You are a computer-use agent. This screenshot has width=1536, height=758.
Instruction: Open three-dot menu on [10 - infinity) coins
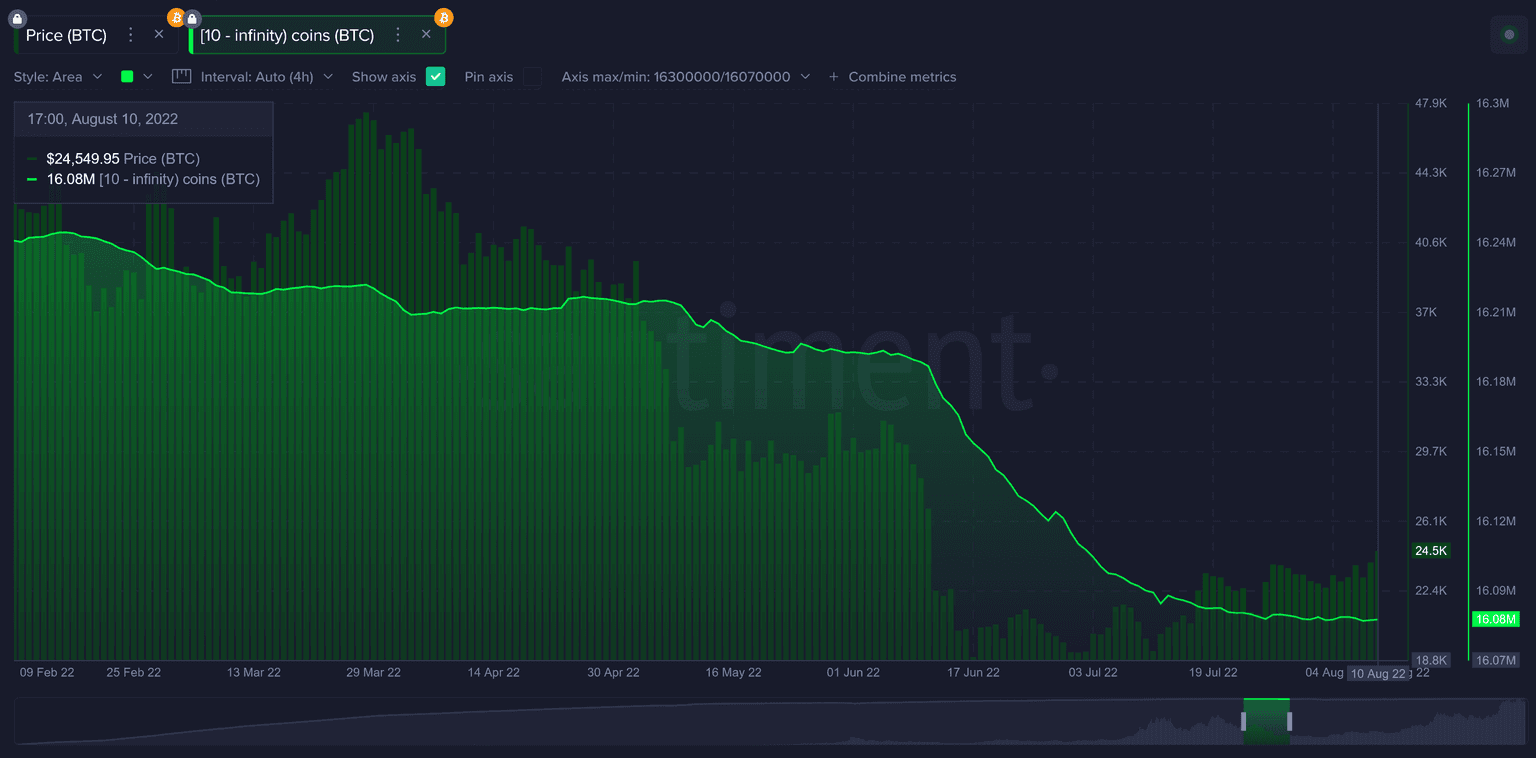click(397, 35)
